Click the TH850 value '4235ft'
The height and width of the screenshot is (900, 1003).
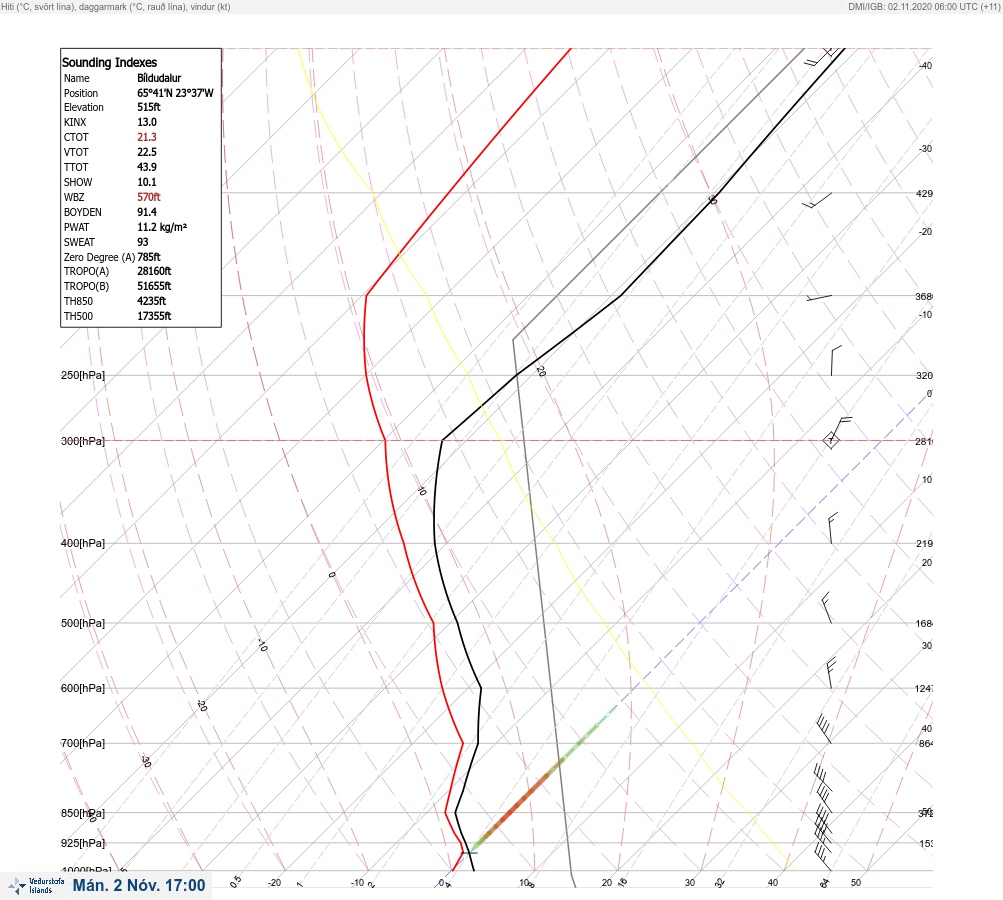pos(152,301)
